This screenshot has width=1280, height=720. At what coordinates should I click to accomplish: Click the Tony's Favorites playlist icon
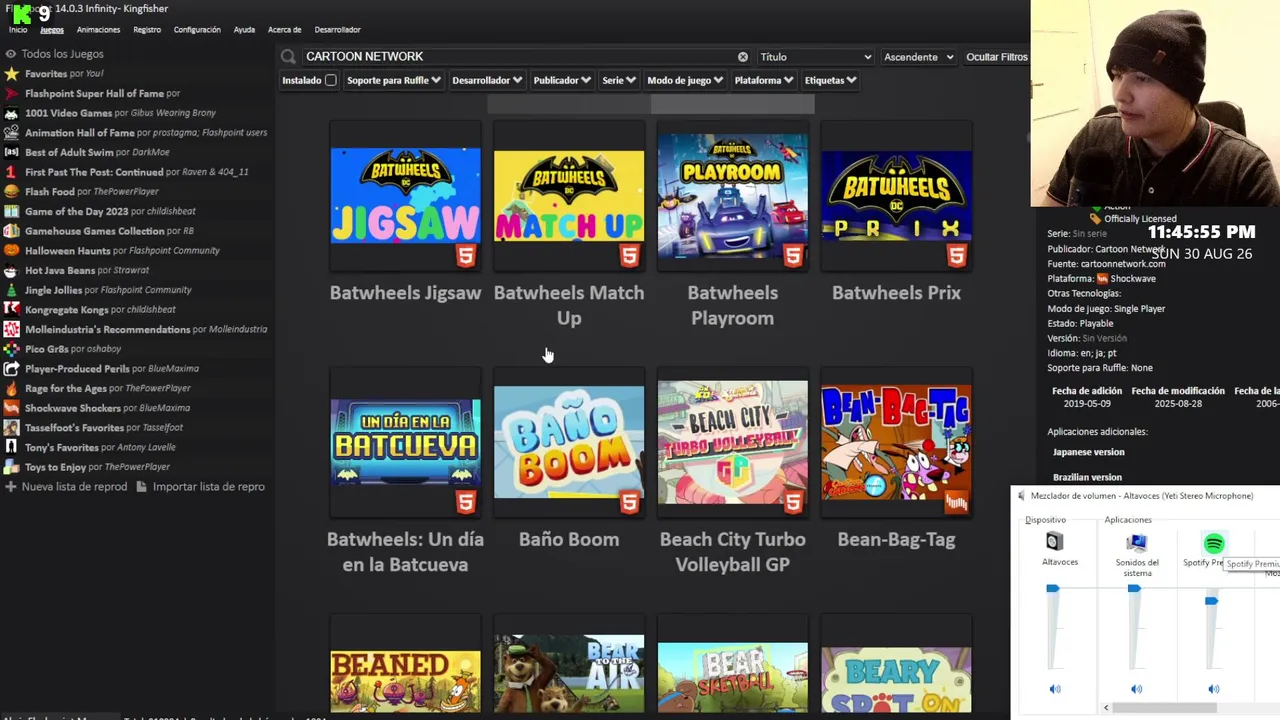(11, 447)
